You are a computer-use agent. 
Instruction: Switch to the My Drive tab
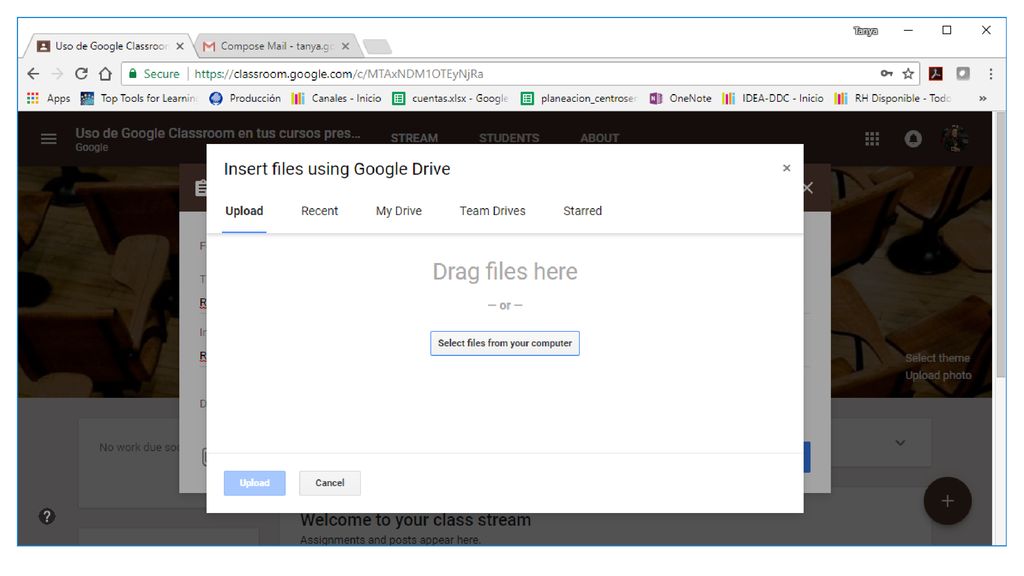point(398,211)
